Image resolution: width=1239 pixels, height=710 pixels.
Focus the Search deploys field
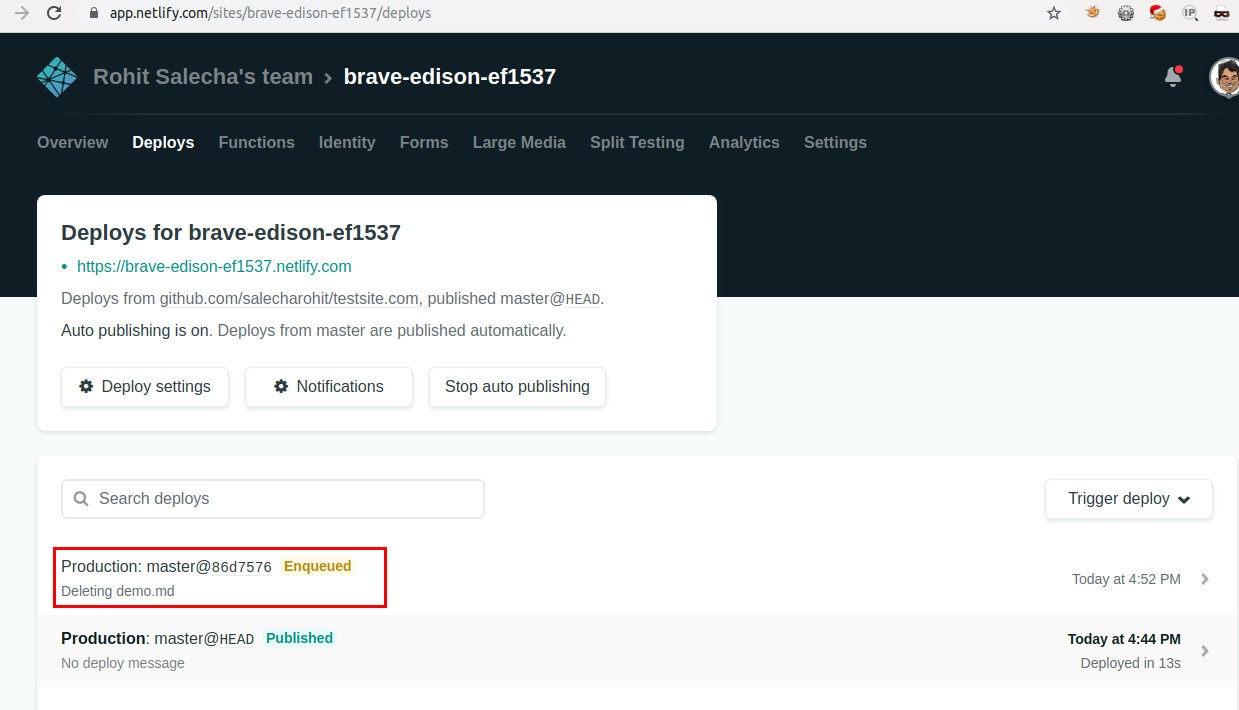pos(273,499)
